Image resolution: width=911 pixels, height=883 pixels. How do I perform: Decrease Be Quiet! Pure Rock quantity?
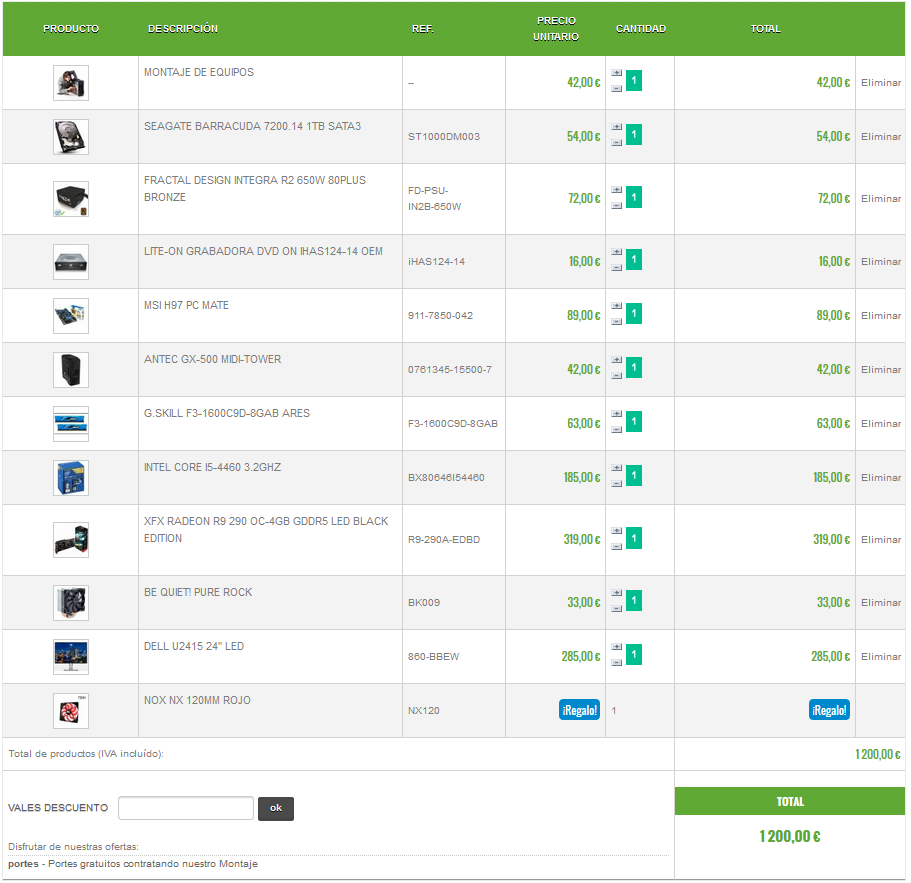click(x=616, y=608)
